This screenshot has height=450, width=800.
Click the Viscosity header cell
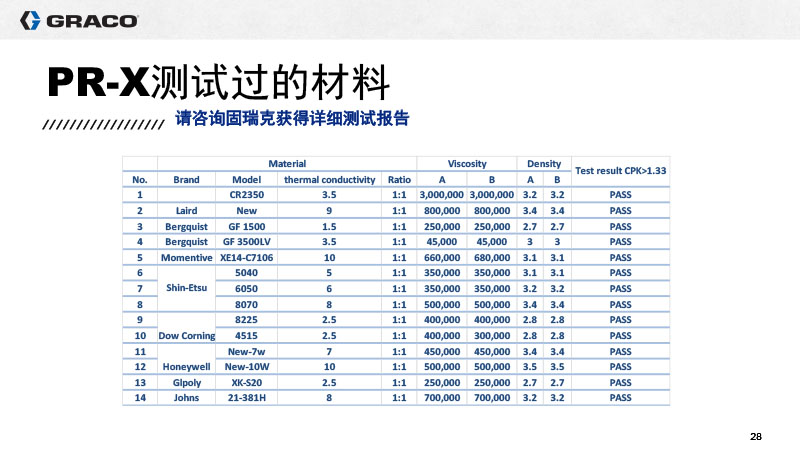(467, 164)
